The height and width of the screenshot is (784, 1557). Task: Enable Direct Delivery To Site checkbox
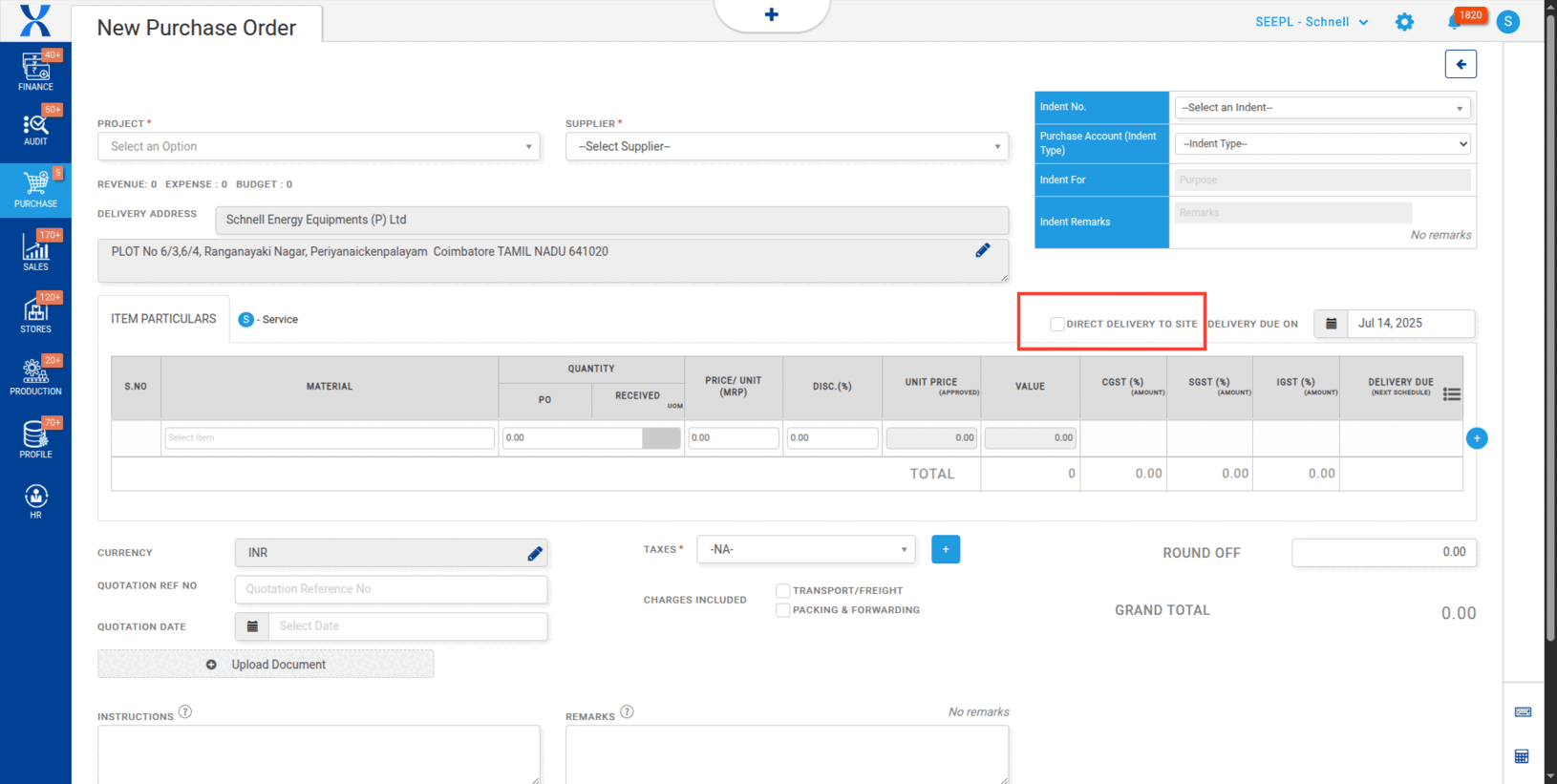tap(1056, 324)
